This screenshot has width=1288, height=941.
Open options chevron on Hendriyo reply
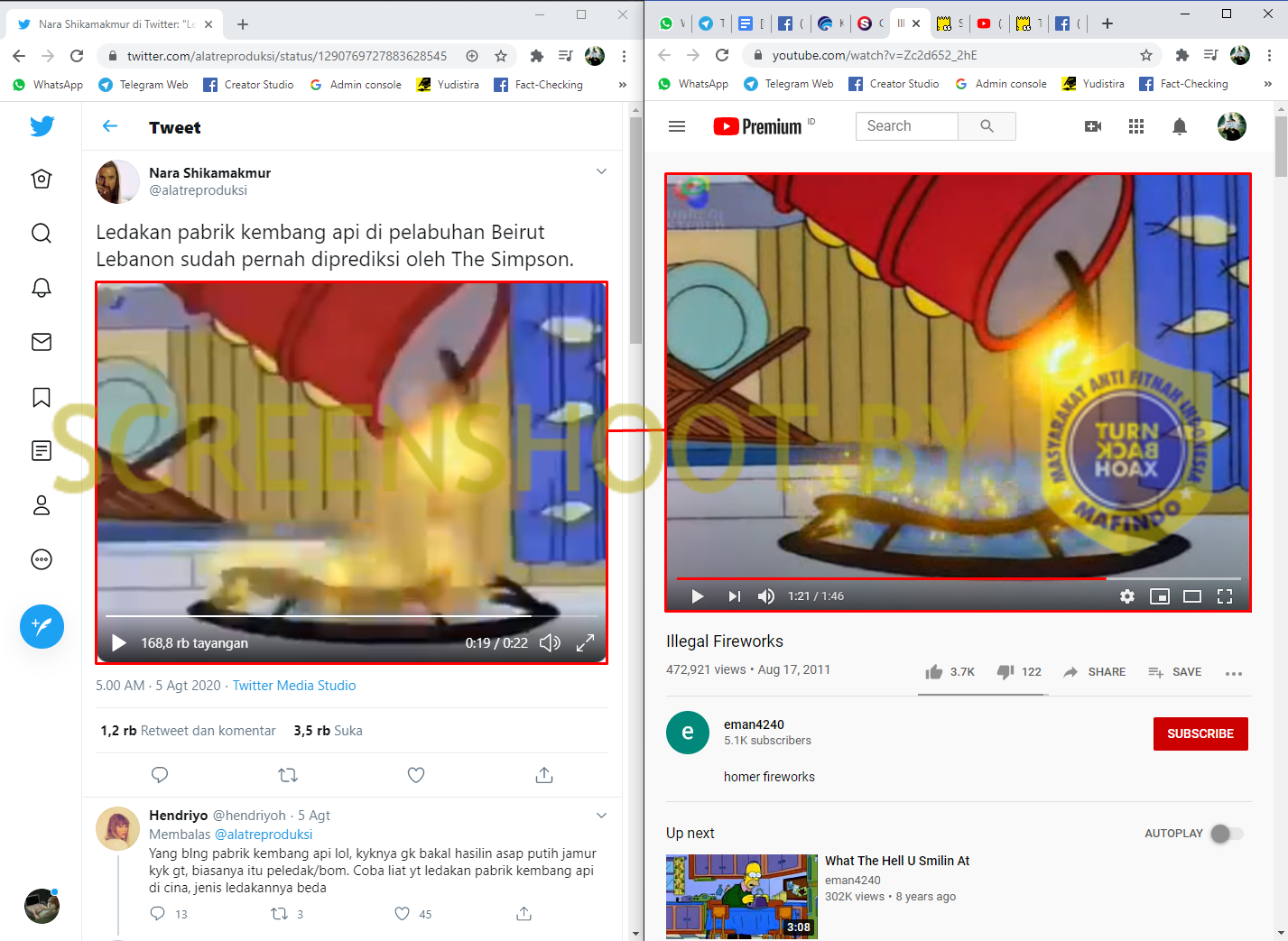602,816
